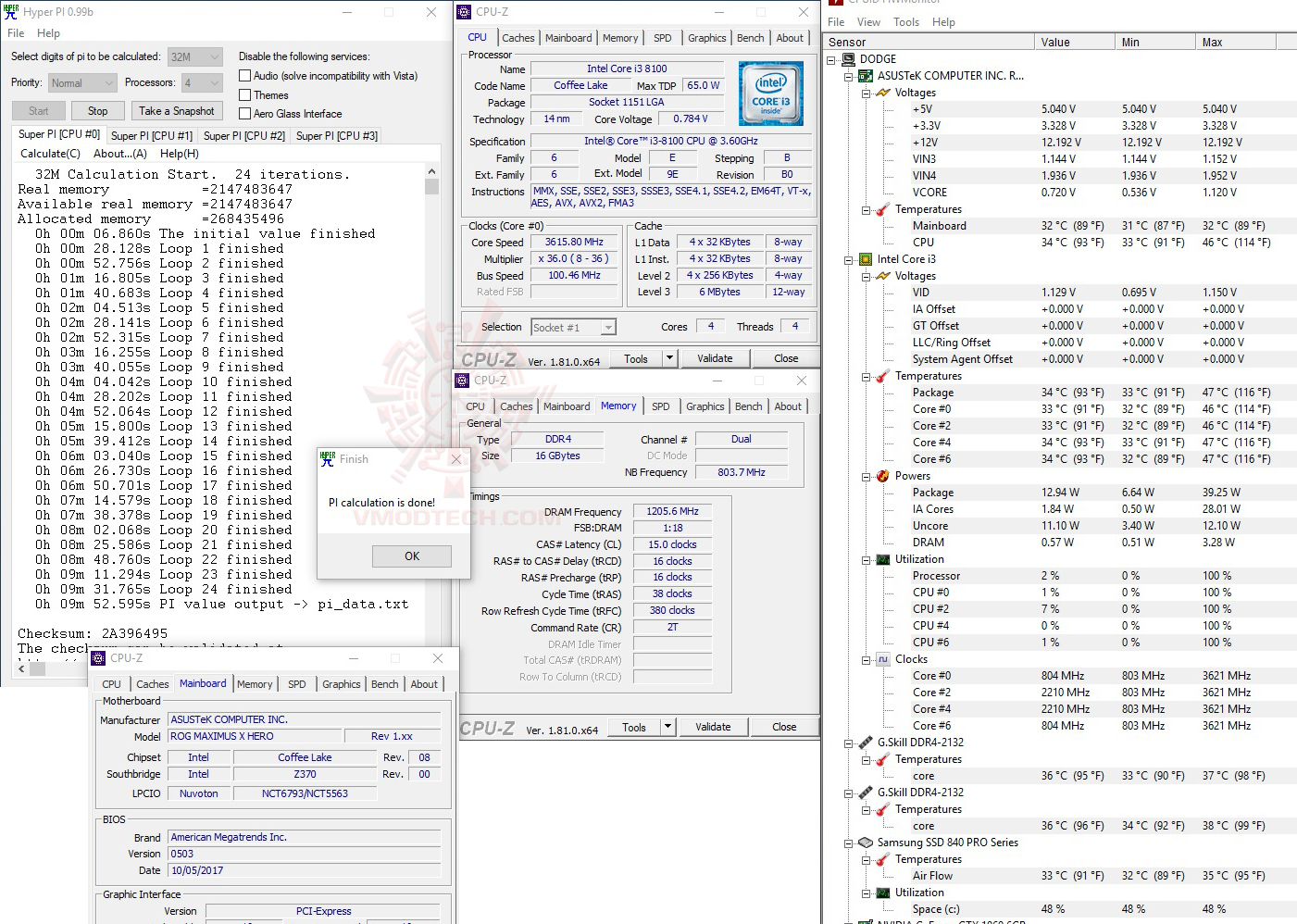Click the icon in the Finish dialog title

click(328, 458)
